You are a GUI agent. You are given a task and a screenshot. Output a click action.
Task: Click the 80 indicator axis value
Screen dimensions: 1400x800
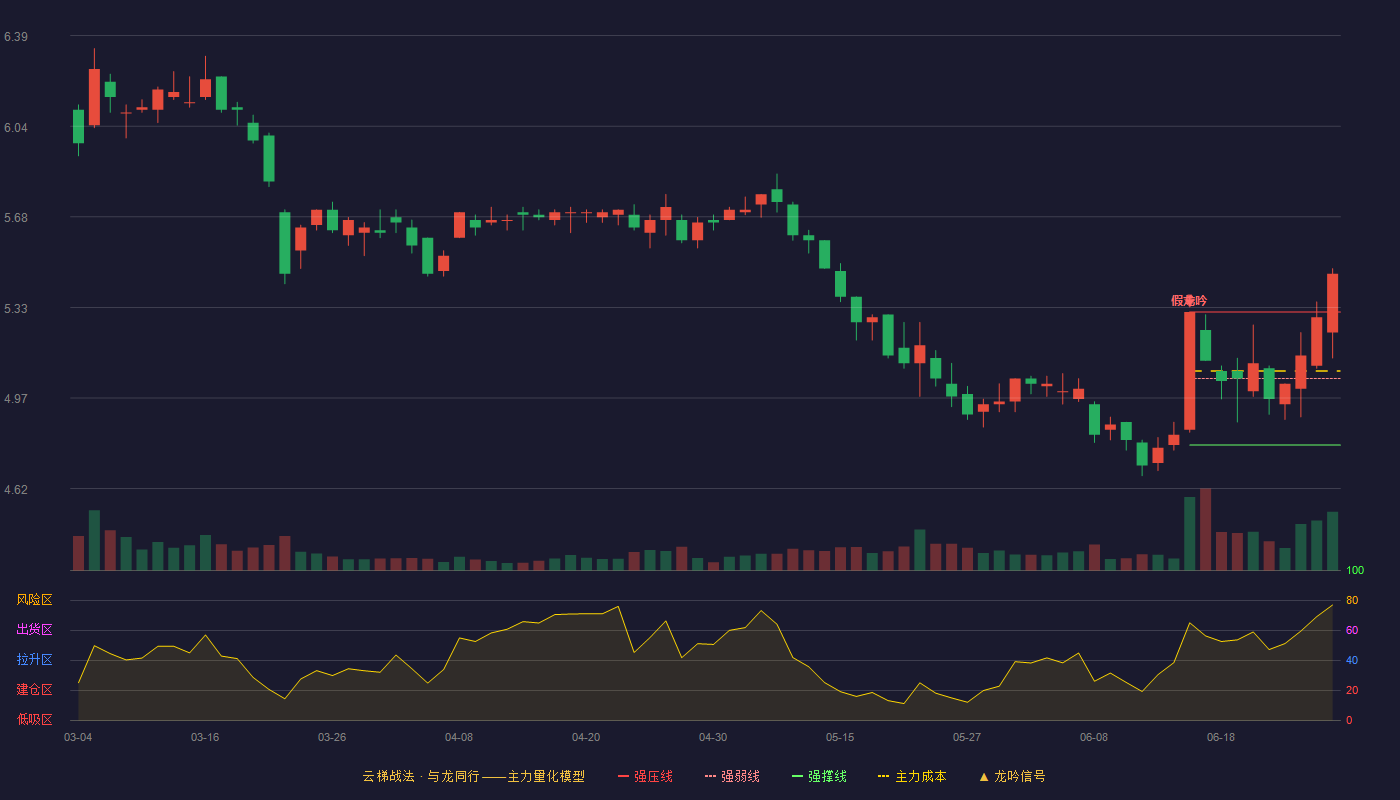tap(1352, 600)
